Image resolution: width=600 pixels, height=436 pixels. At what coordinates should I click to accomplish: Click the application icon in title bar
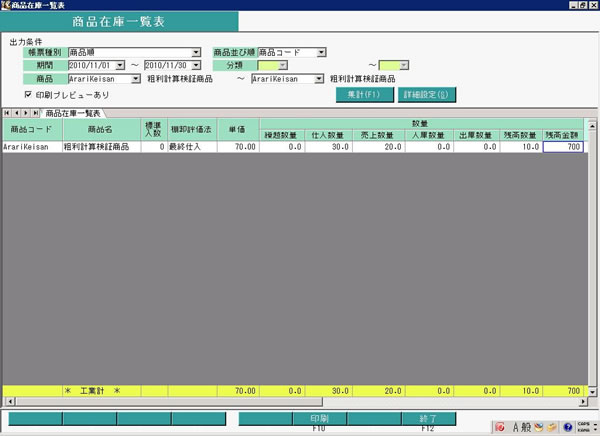click(x=5, y=5)
